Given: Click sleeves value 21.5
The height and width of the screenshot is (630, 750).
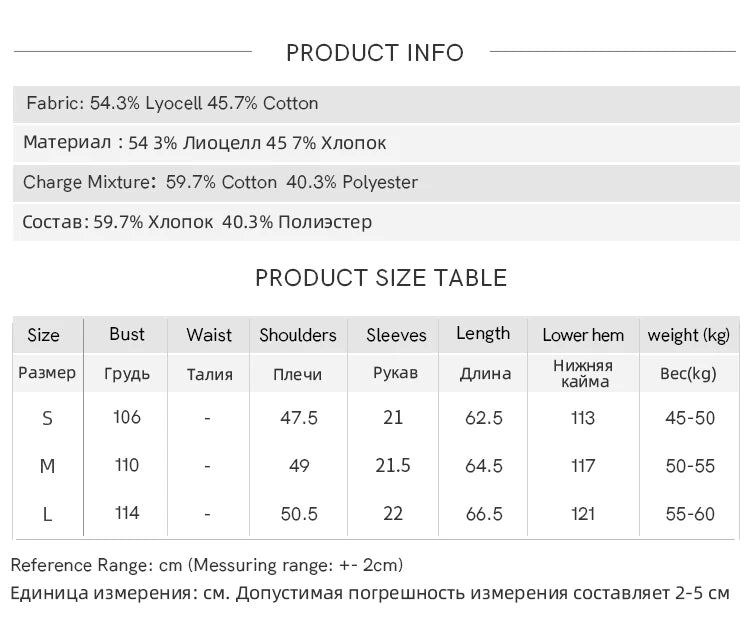Looking at the screenshot, I should tap(393, 465).
